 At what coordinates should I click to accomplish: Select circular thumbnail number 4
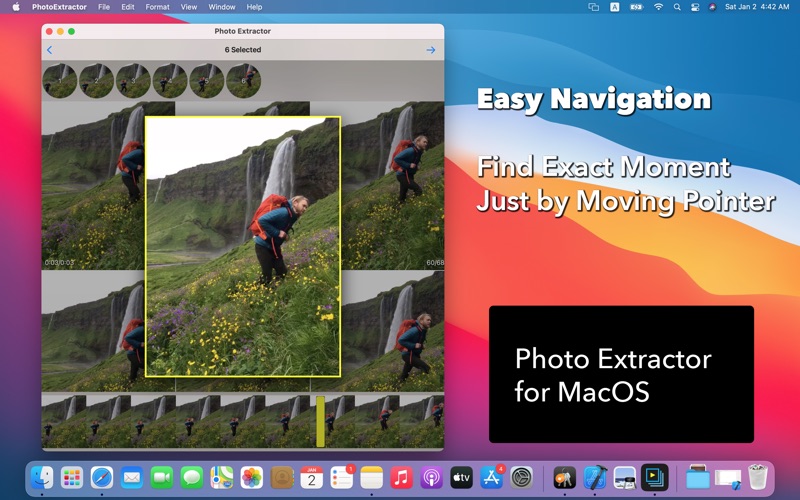point(170,81)
